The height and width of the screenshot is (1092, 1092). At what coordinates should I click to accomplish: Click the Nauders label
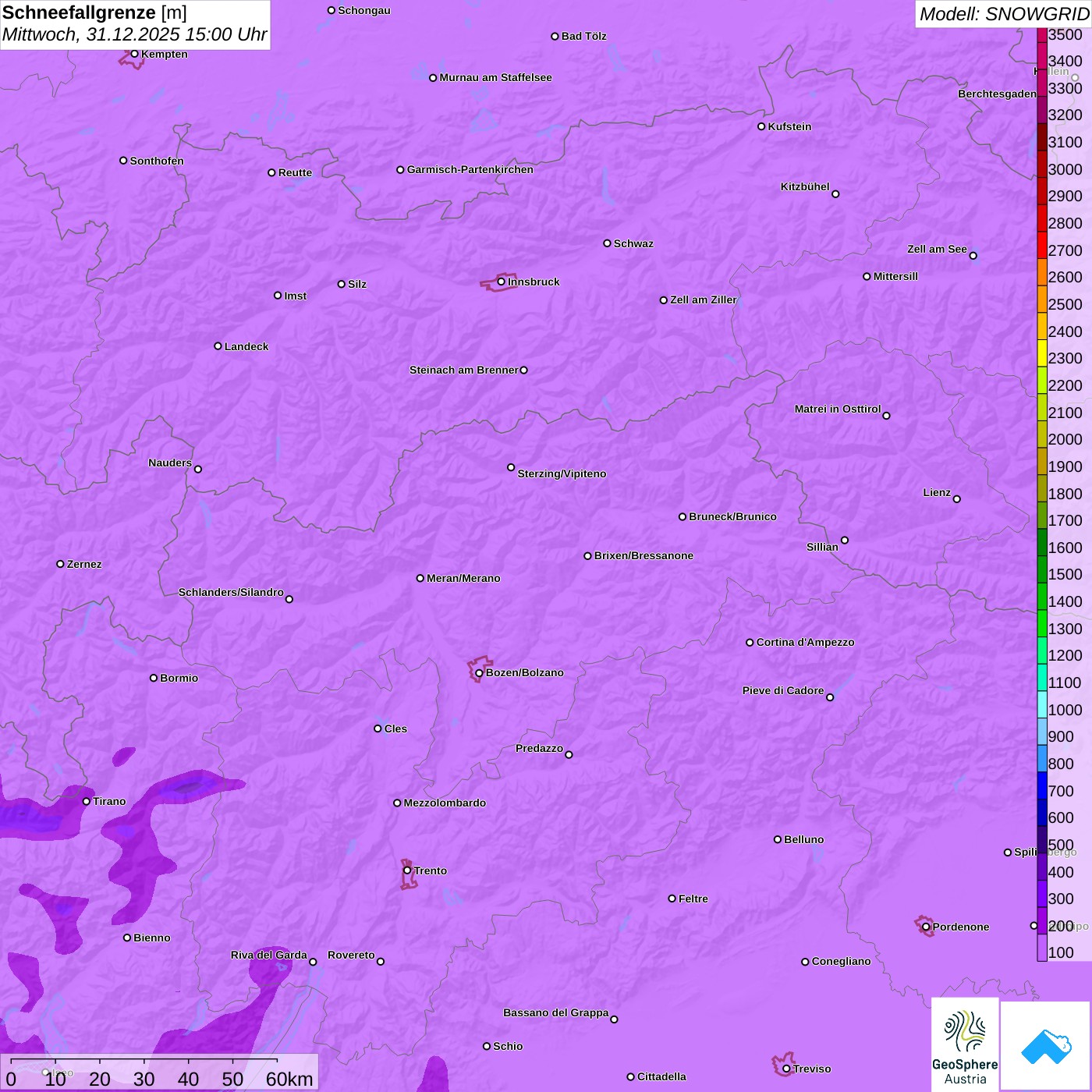[170, 463]
